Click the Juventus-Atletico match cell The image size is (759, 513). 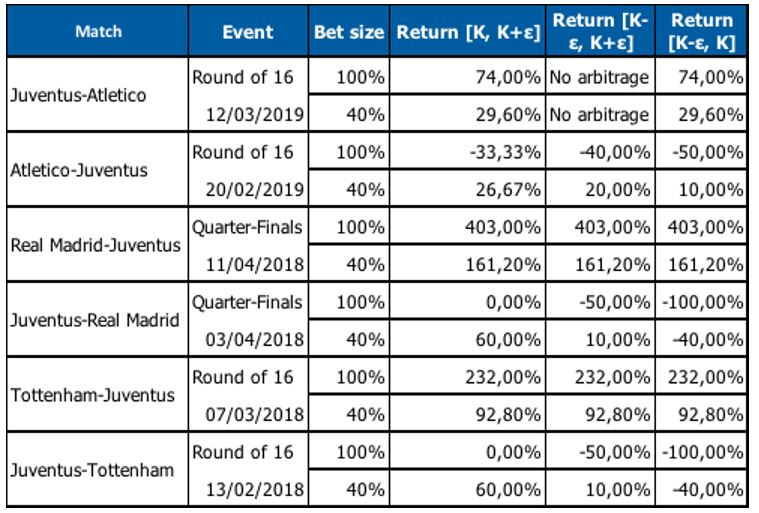[98, 94]
